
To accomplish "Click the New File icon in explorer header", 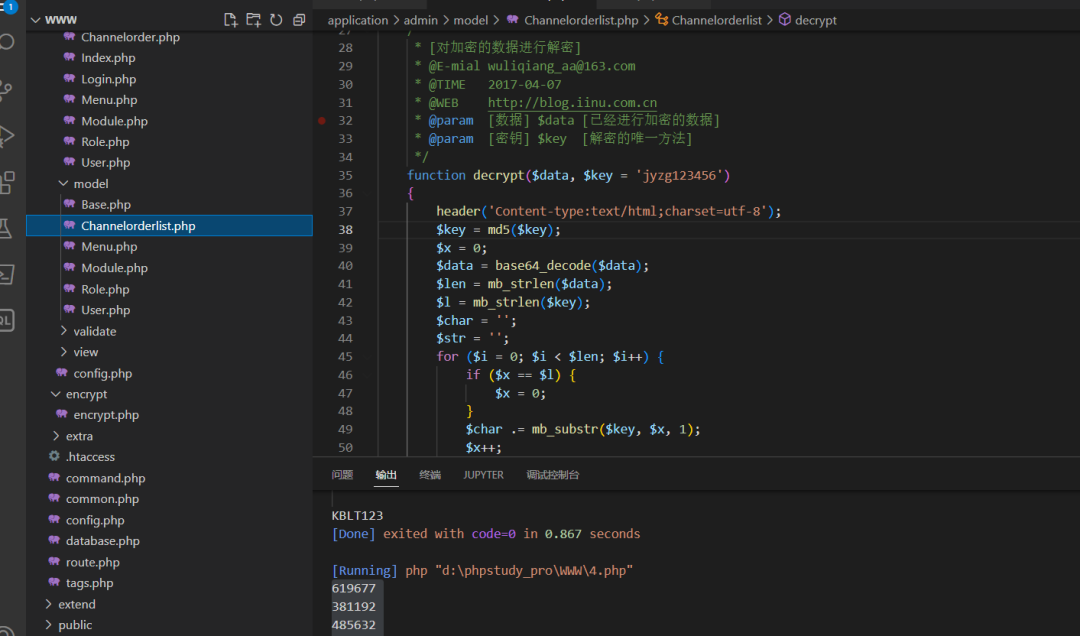I will (x=231, y=20).
